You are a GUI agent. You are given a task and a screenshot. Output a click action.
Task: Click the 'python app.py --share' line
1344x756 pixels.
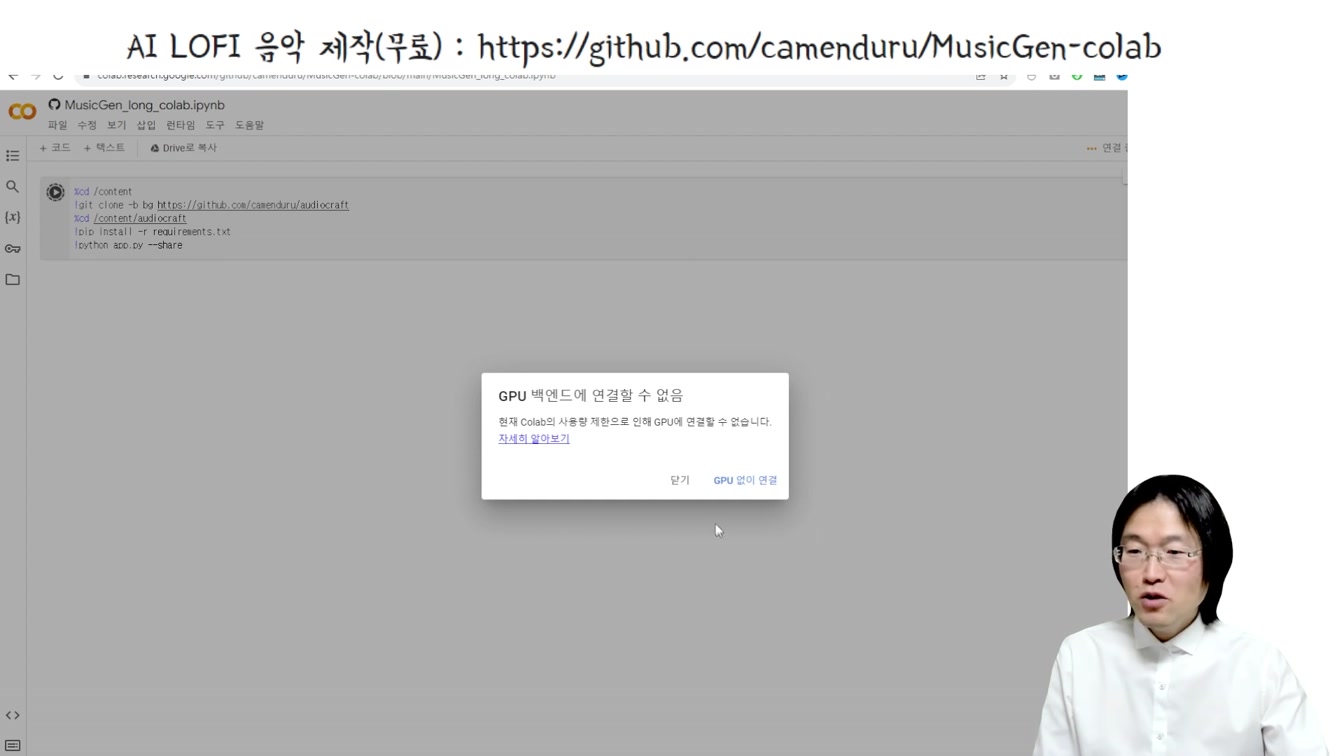(x=128, y=245)
